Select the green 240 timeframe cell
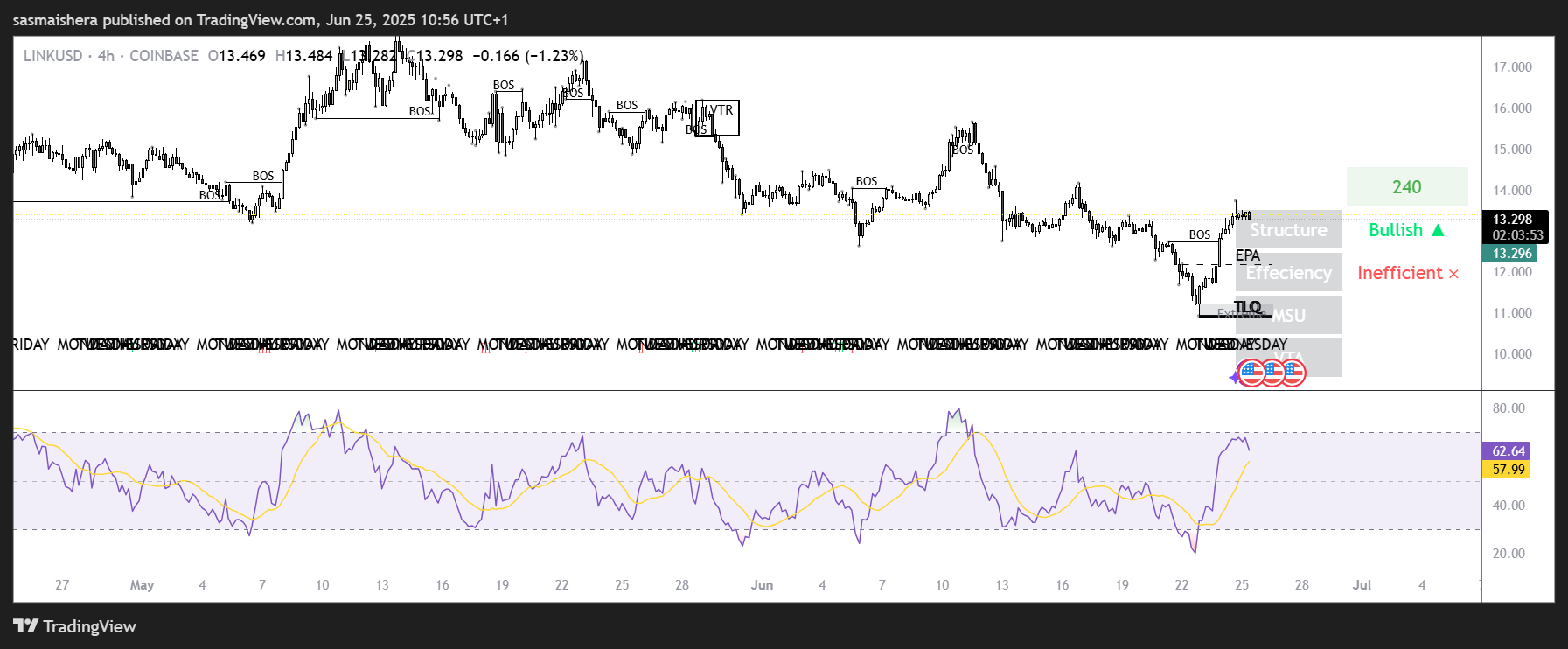Screen dimensions: 1568x649 (1406, 187)
